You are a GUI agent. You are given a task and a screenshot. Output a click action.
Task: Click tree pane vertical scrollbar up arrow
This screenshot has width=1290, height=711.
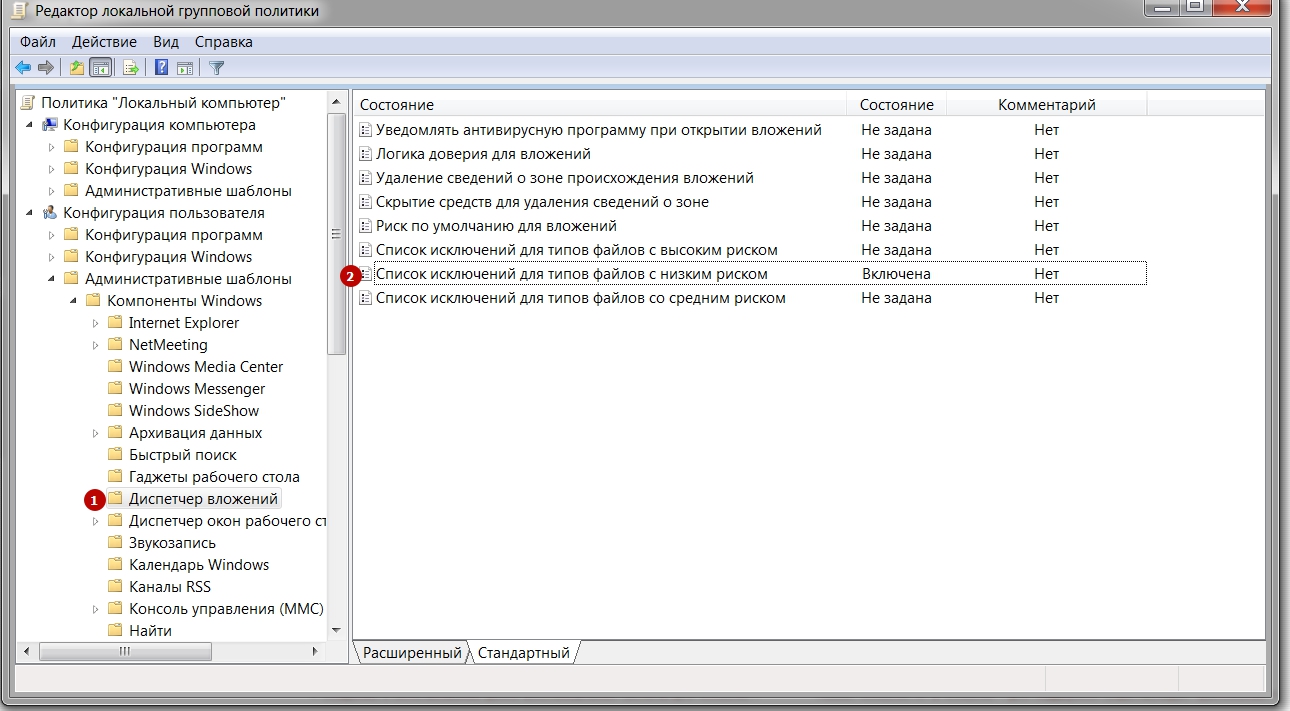pos(337,100)
